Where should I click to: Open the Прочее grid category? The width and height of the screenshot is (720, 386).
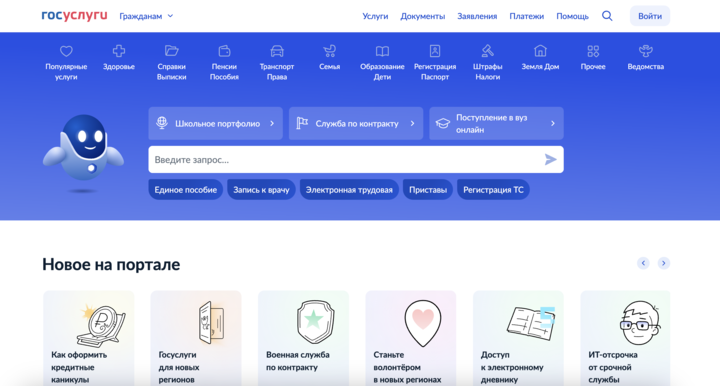point(593,58)
